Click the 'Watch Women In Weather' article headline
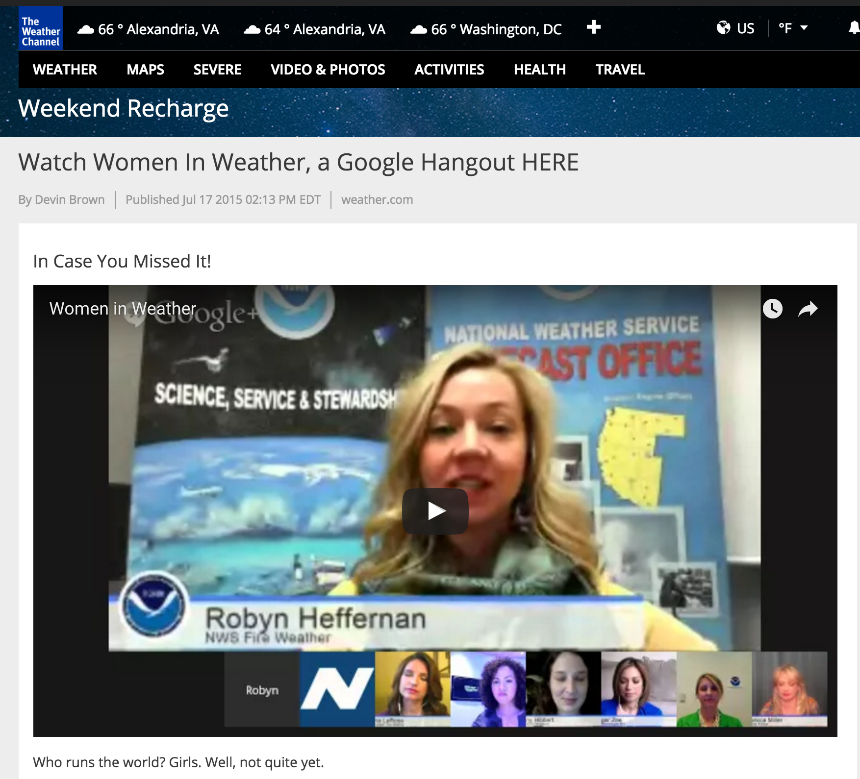Image resolution: width=860 pixels, height=779 pixels. pyautogui.click(x=298, y=163)
